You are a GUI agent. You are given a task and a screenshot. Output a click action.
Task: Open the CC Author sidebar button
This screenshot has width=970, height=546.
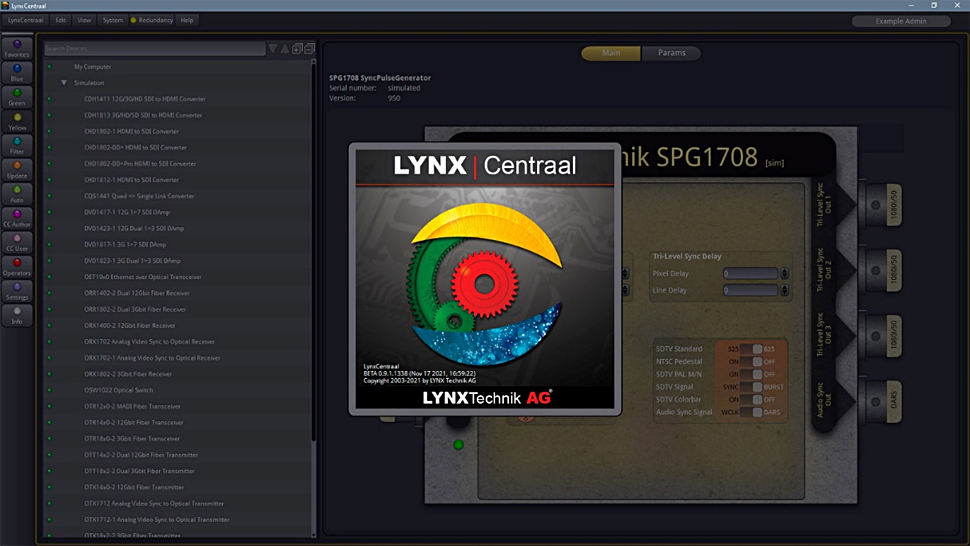17,218
